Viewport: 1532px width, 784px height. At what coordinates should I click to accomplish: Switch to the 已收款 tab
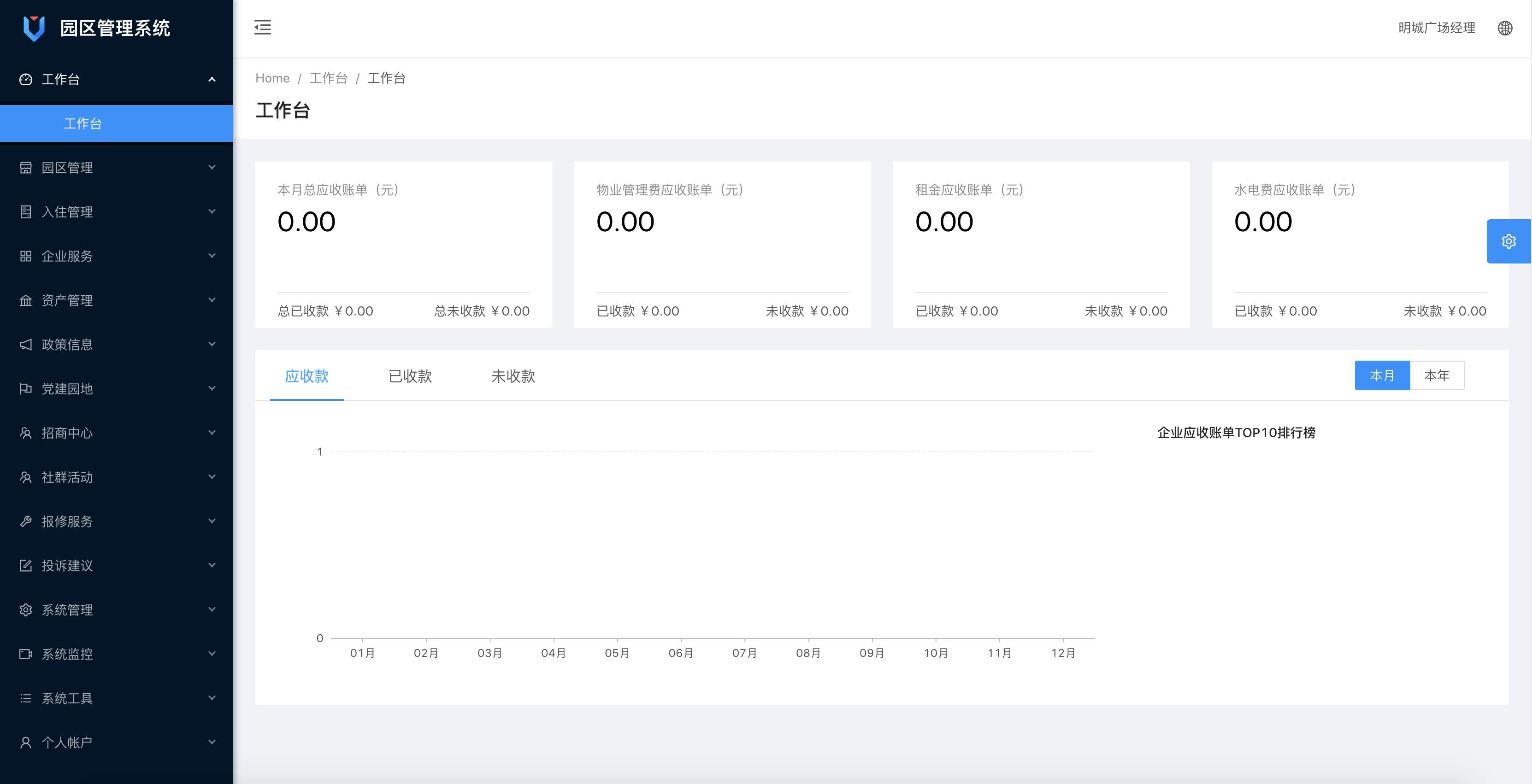pos(410,376)
